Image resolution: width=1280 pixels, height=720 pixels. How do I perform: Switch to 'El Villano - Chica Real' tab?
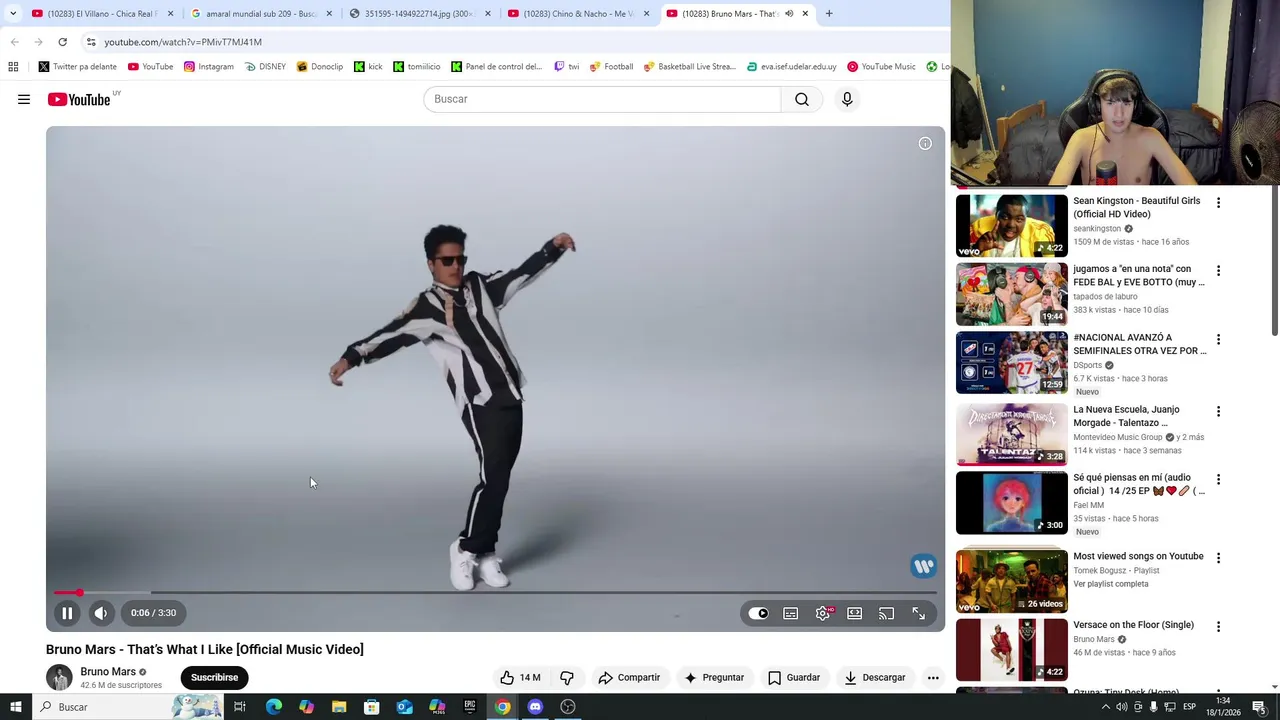pos(101,14)
